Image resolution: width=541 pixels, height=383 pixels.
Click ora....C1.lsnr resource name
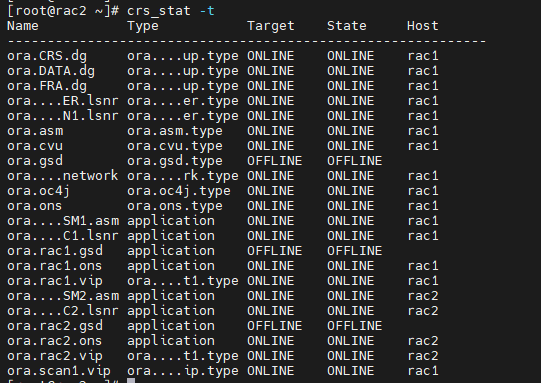(x=63, y=236)
